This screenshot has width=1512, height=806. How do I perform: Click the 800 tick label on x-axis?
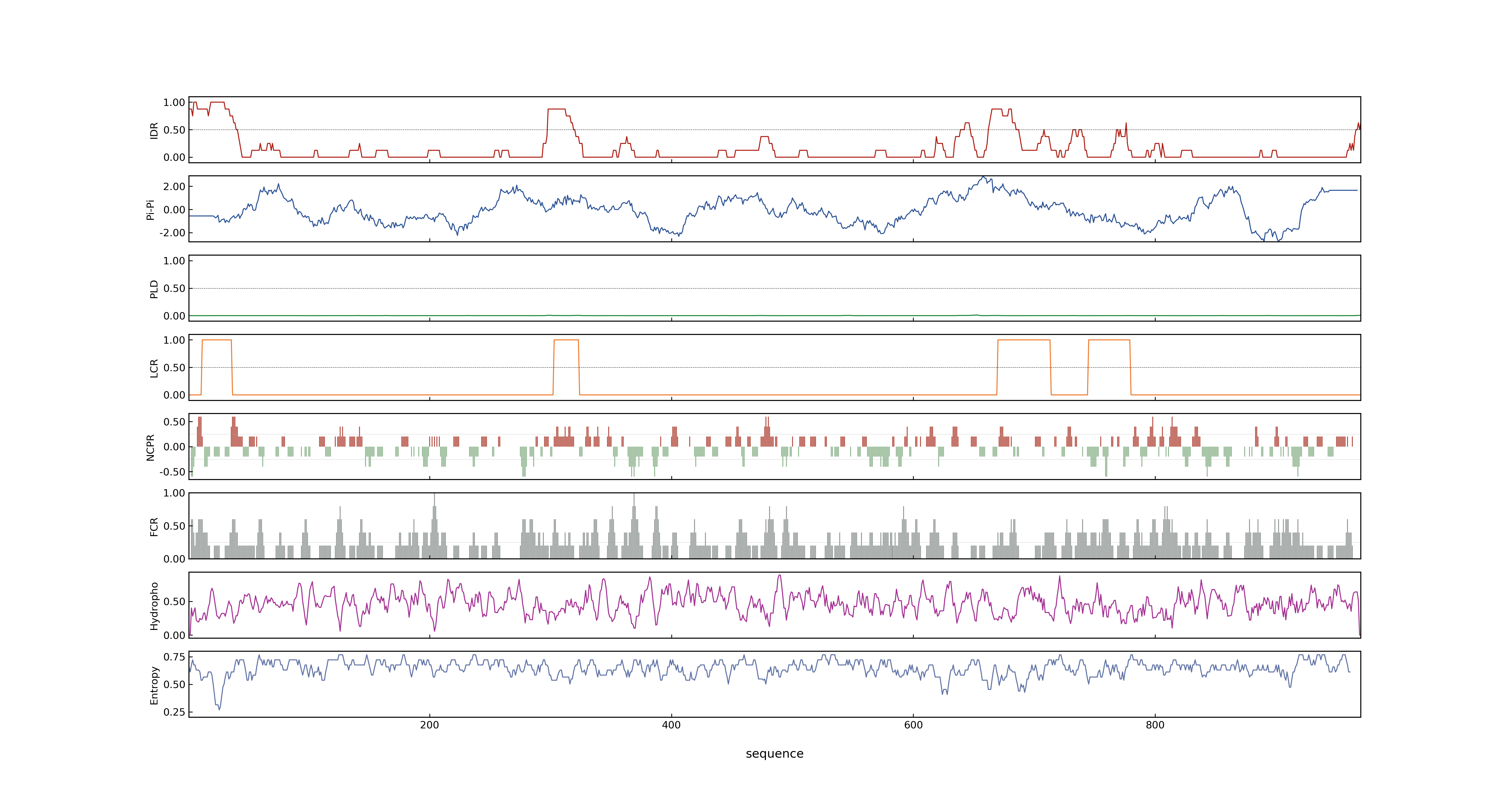point(1155,725)
